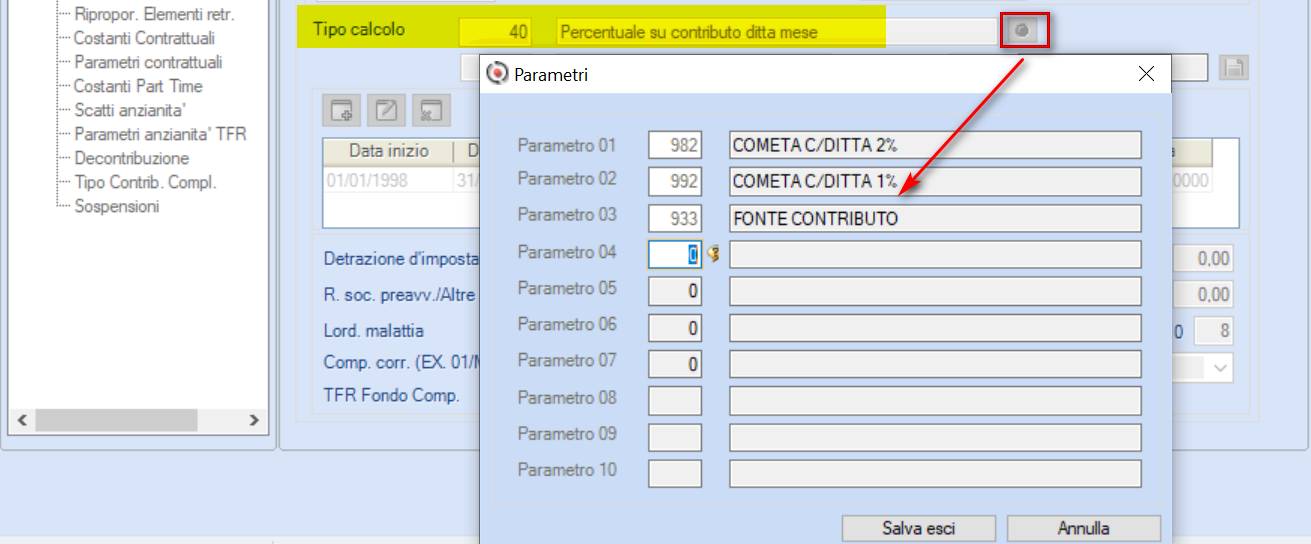Add a new record with grid toolbar icon
The width and height of the screenshot is (1311, 544).
(x=343, y=110)
